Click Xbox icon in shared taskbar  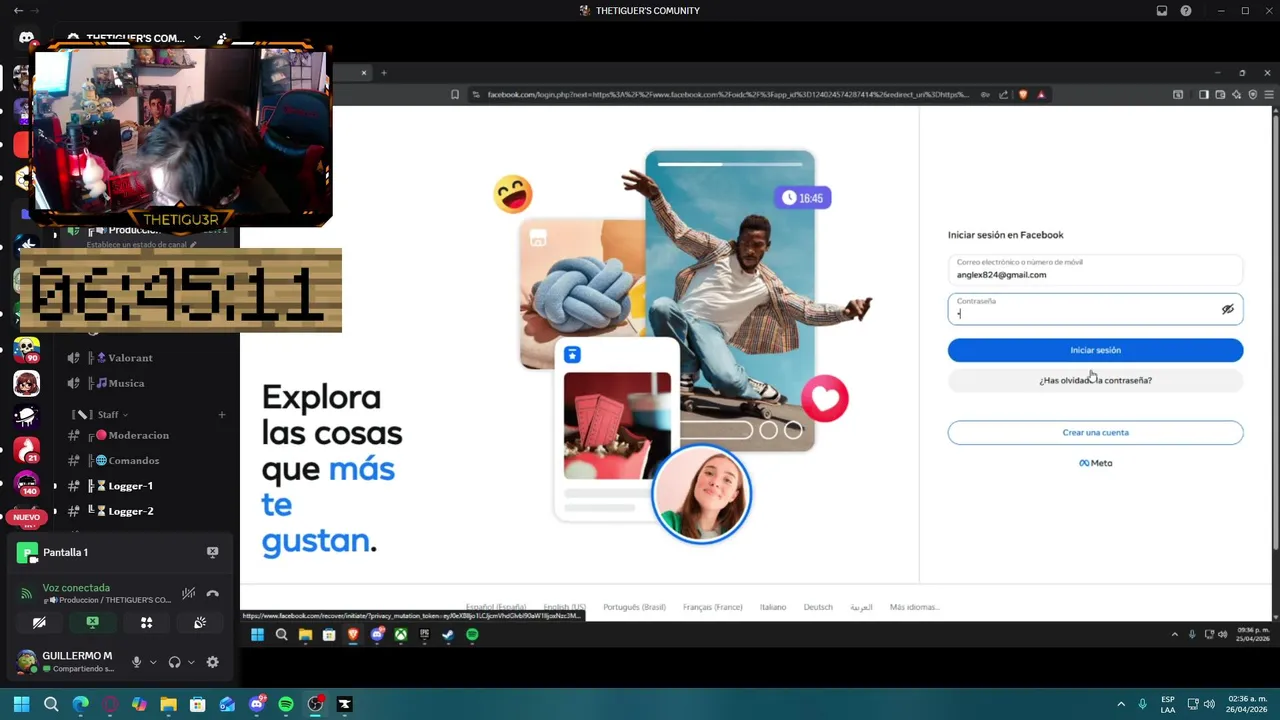click(400, 634)
